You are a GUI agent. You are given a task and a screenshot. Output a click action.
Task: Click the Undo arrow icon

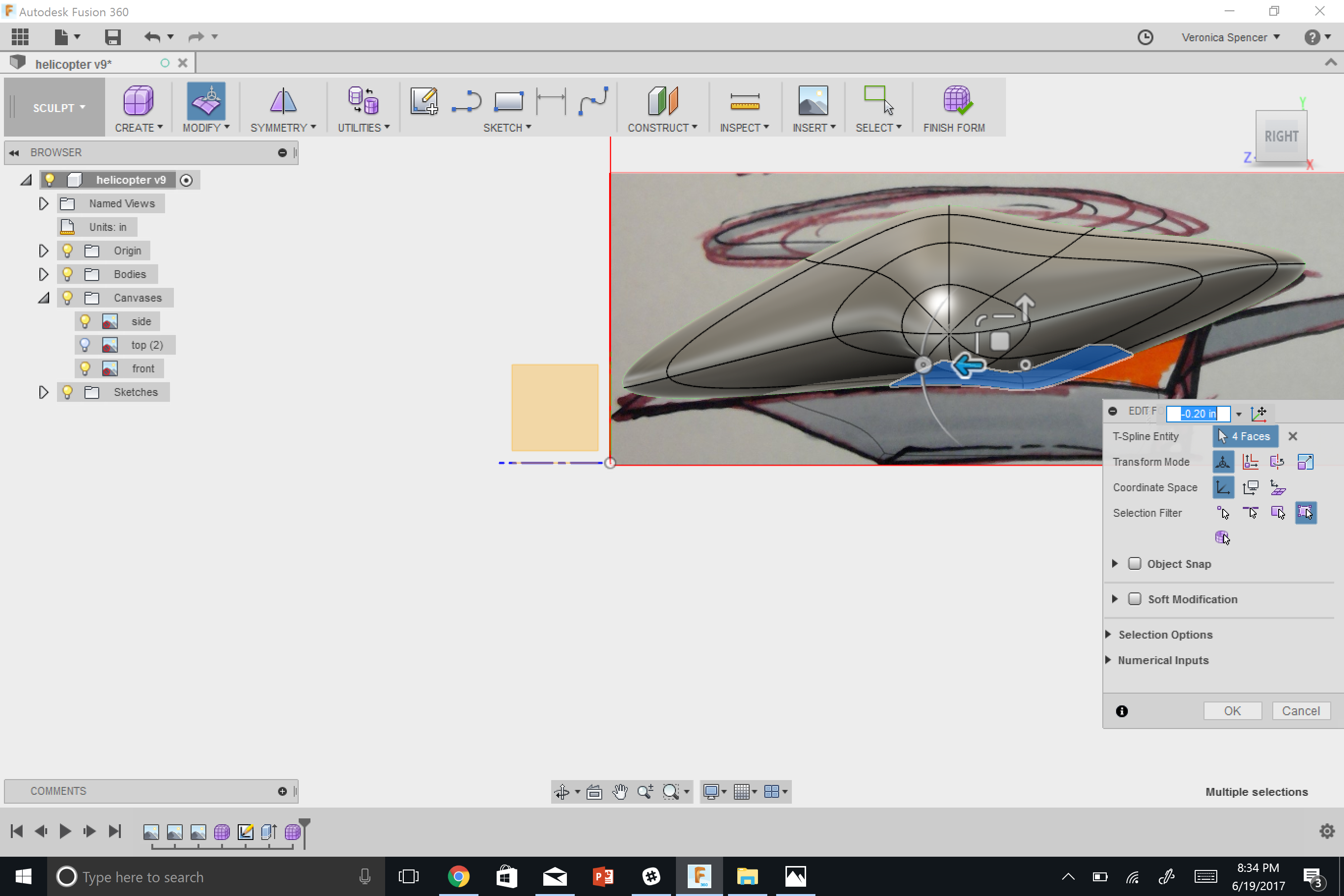tap(152, 37)
